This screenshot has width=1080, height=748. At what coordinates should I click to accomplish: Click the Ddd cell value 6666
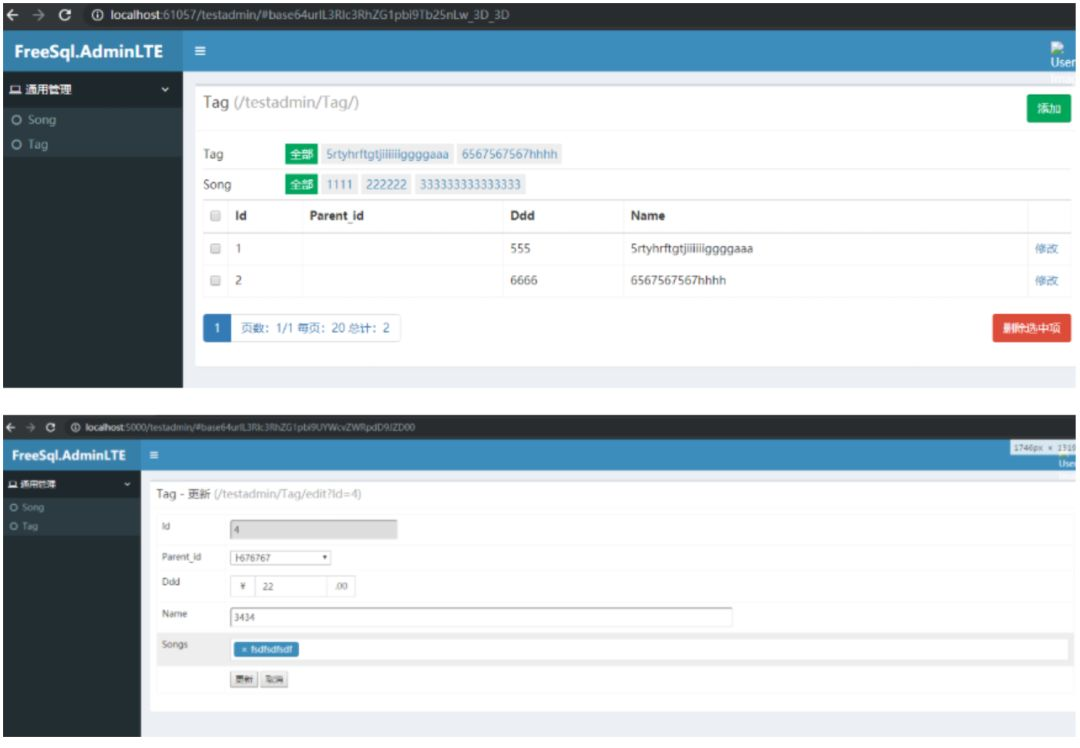coord(523,280)
